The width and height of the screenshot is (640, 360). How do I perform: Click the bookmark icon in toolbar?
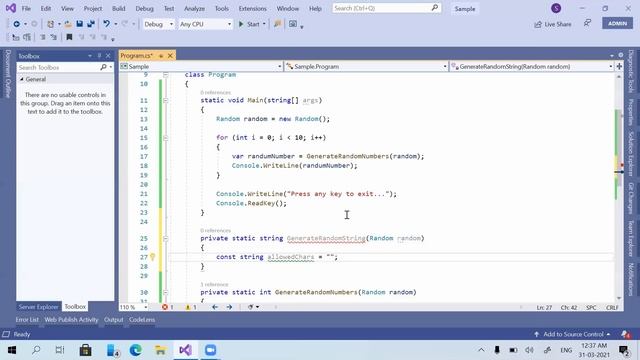pyautogui.click(x=69, y=37)
